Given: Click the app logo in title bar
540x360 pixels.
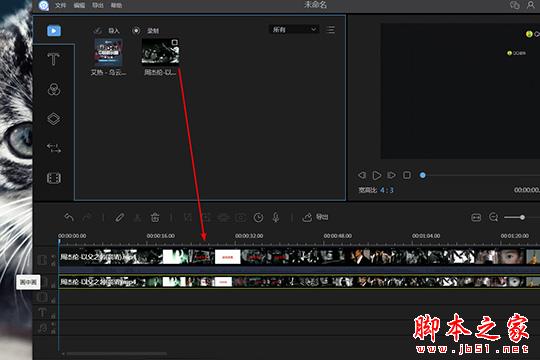Looking at the screenshot, I should pos(44,5).
